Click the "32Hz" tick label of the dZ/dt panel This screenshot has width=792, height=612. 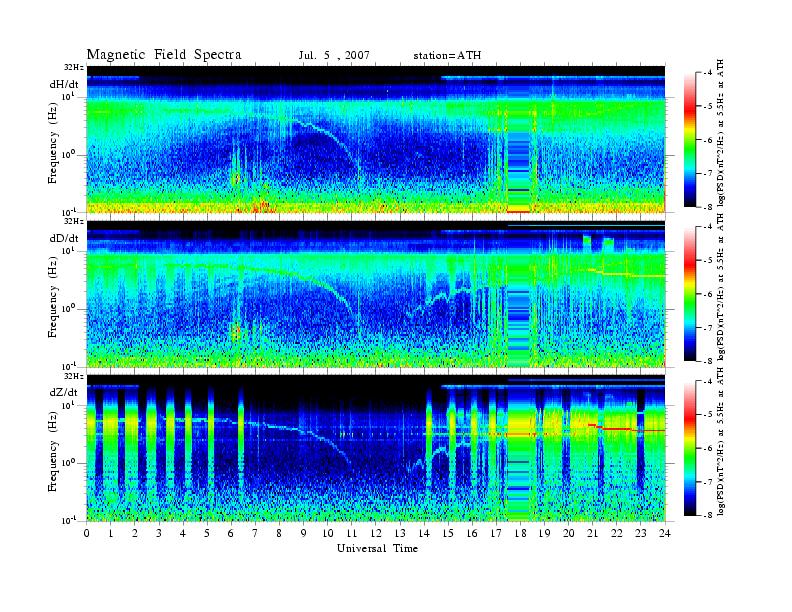(74, 376)
